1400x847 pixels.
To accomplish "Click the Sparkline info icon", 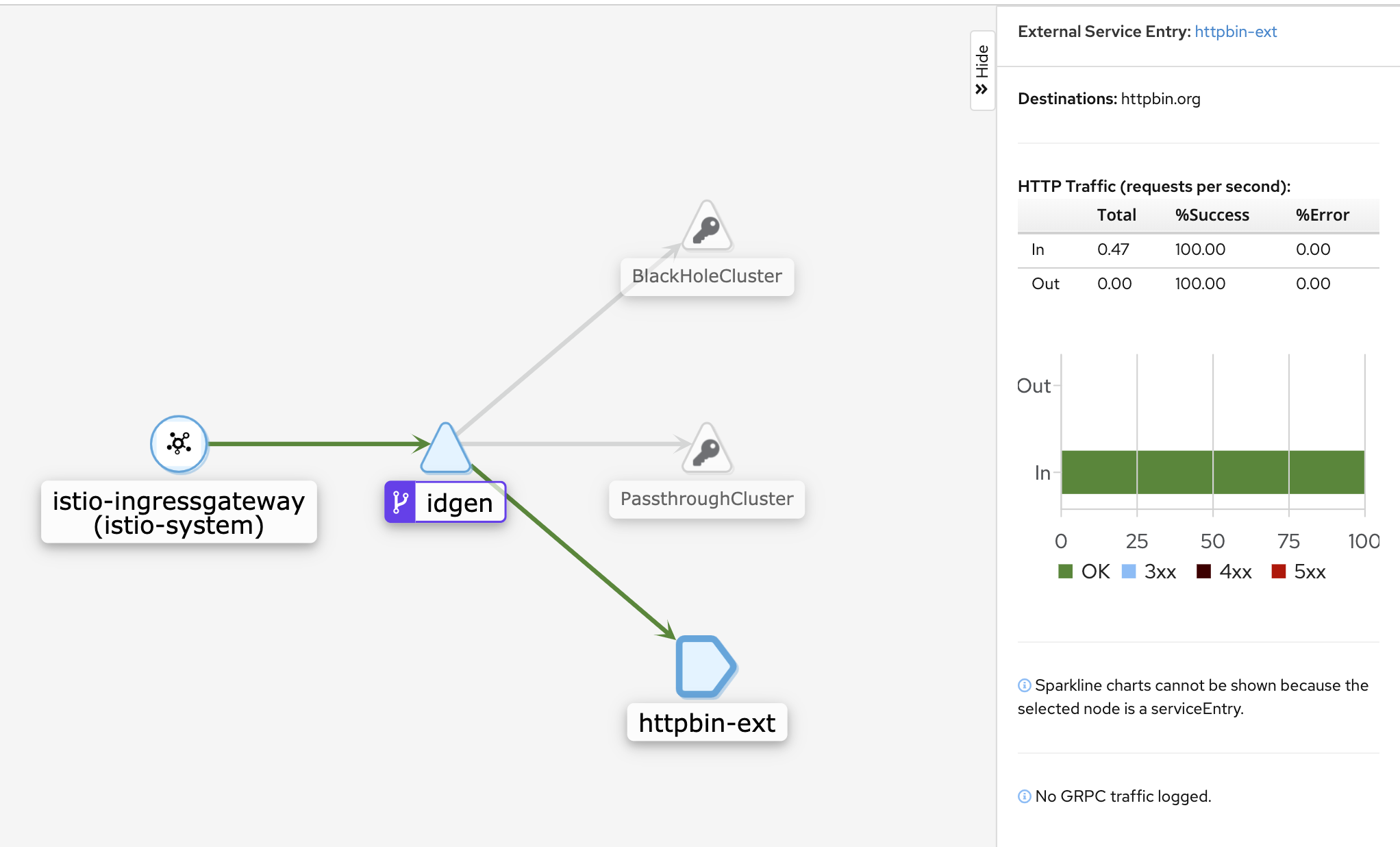I will (x=1024, y=685).
